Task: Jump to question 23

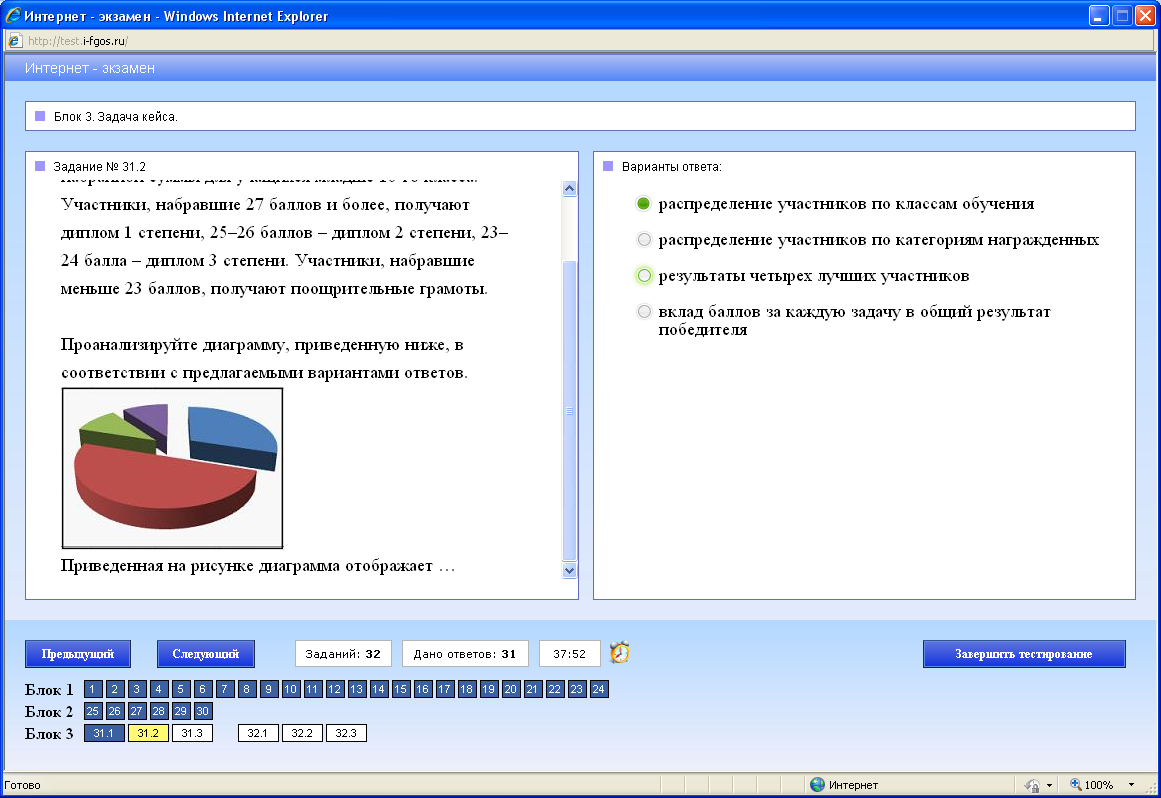Action: point(577,689)
